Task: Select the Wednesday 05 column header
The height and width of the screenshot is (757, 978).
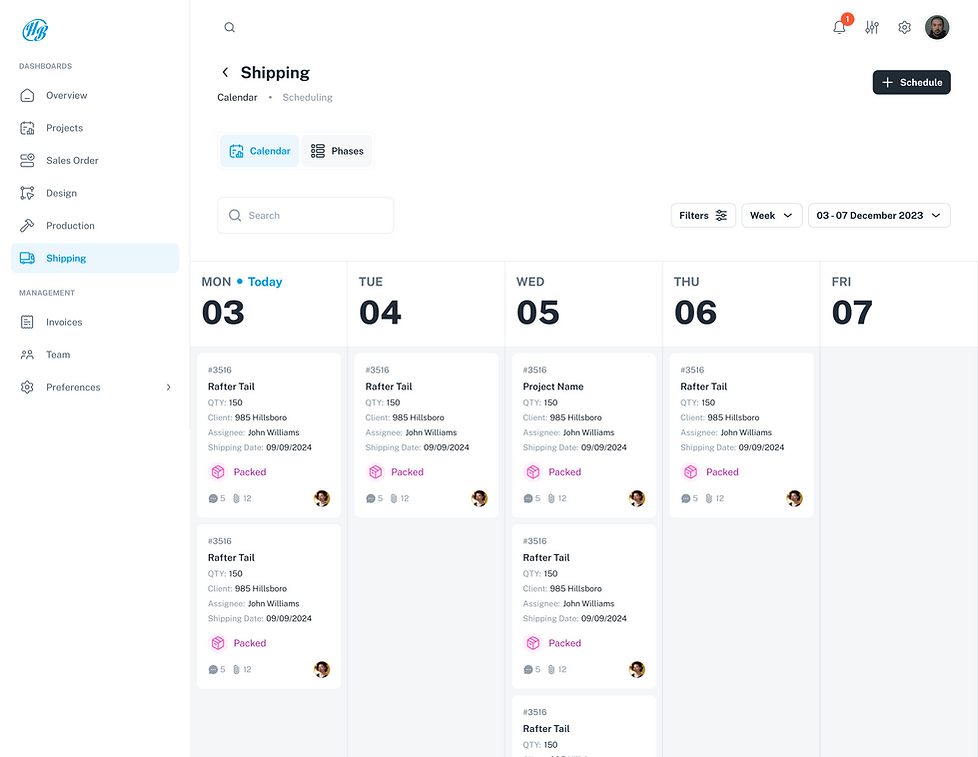Action: [583, 304]
